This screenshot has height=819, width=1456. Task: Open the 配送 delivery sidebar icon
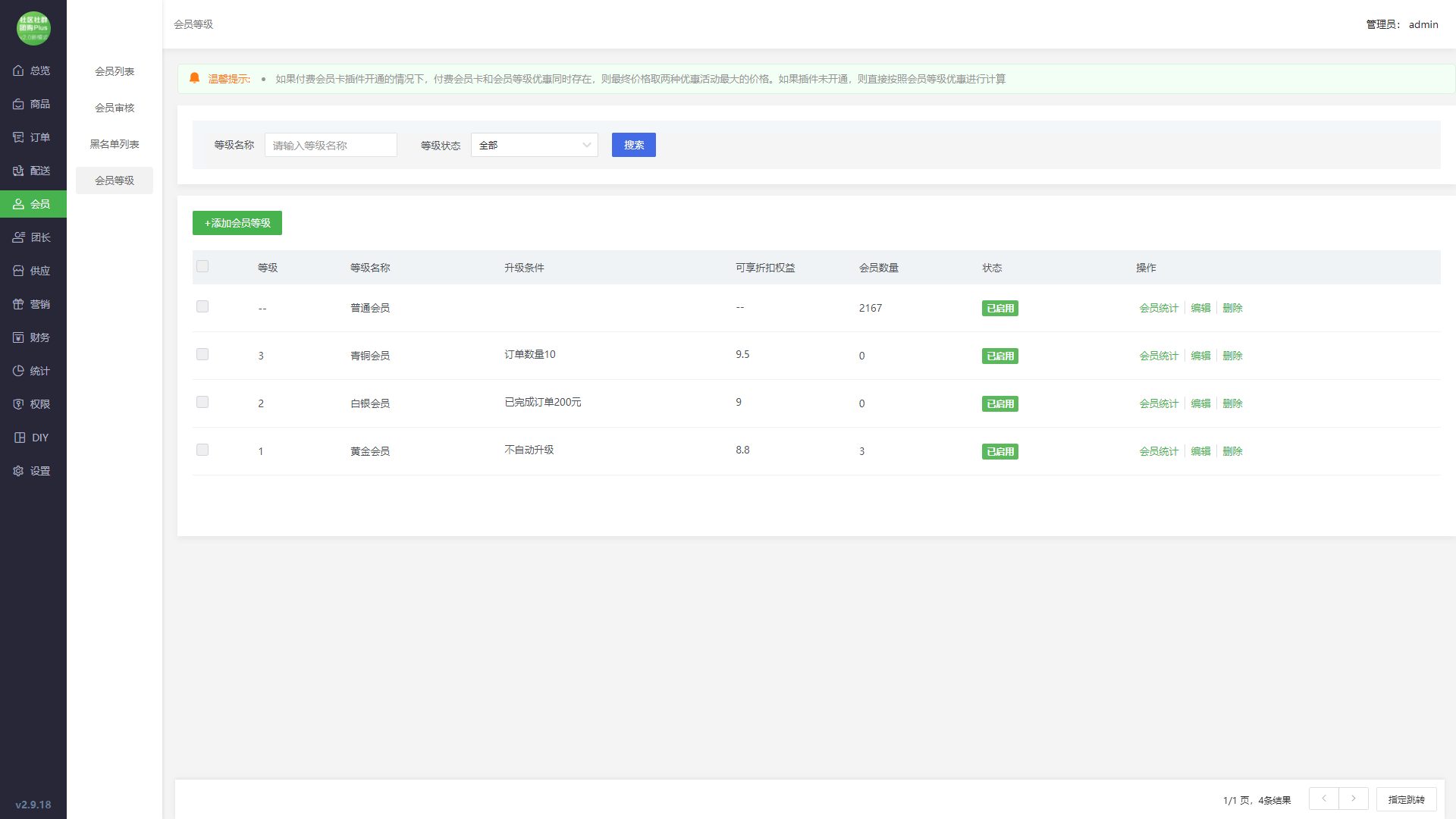click(18, 171)
